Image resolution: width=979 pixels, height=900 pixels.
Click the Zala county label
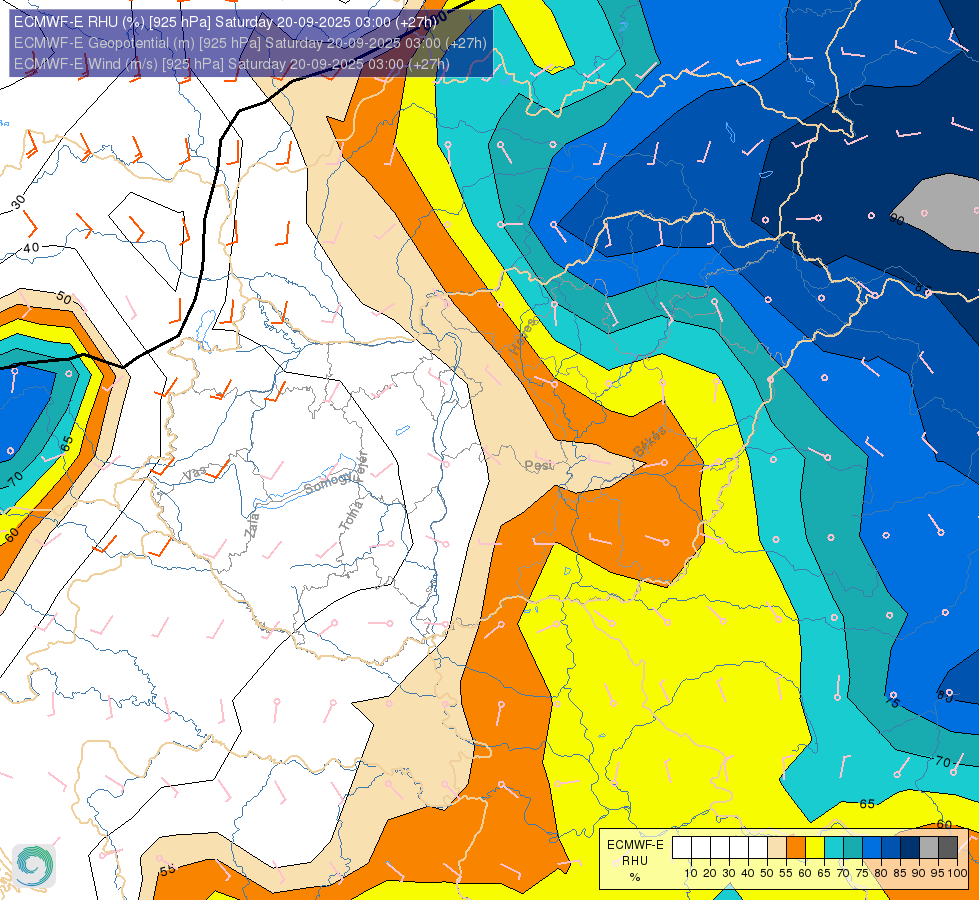click(252, 525)
